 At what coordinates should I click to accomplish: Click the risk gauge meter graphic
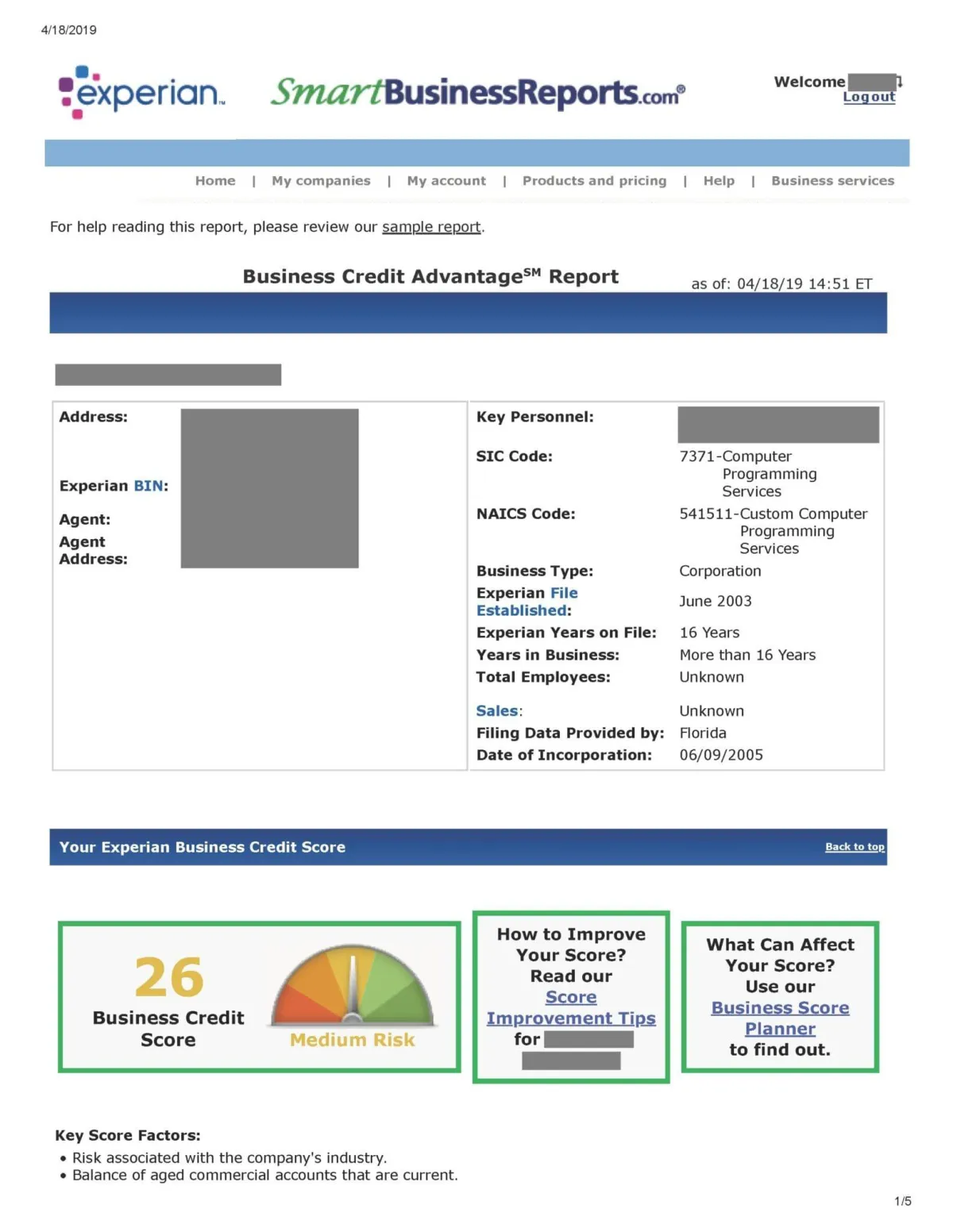[353, 985]
